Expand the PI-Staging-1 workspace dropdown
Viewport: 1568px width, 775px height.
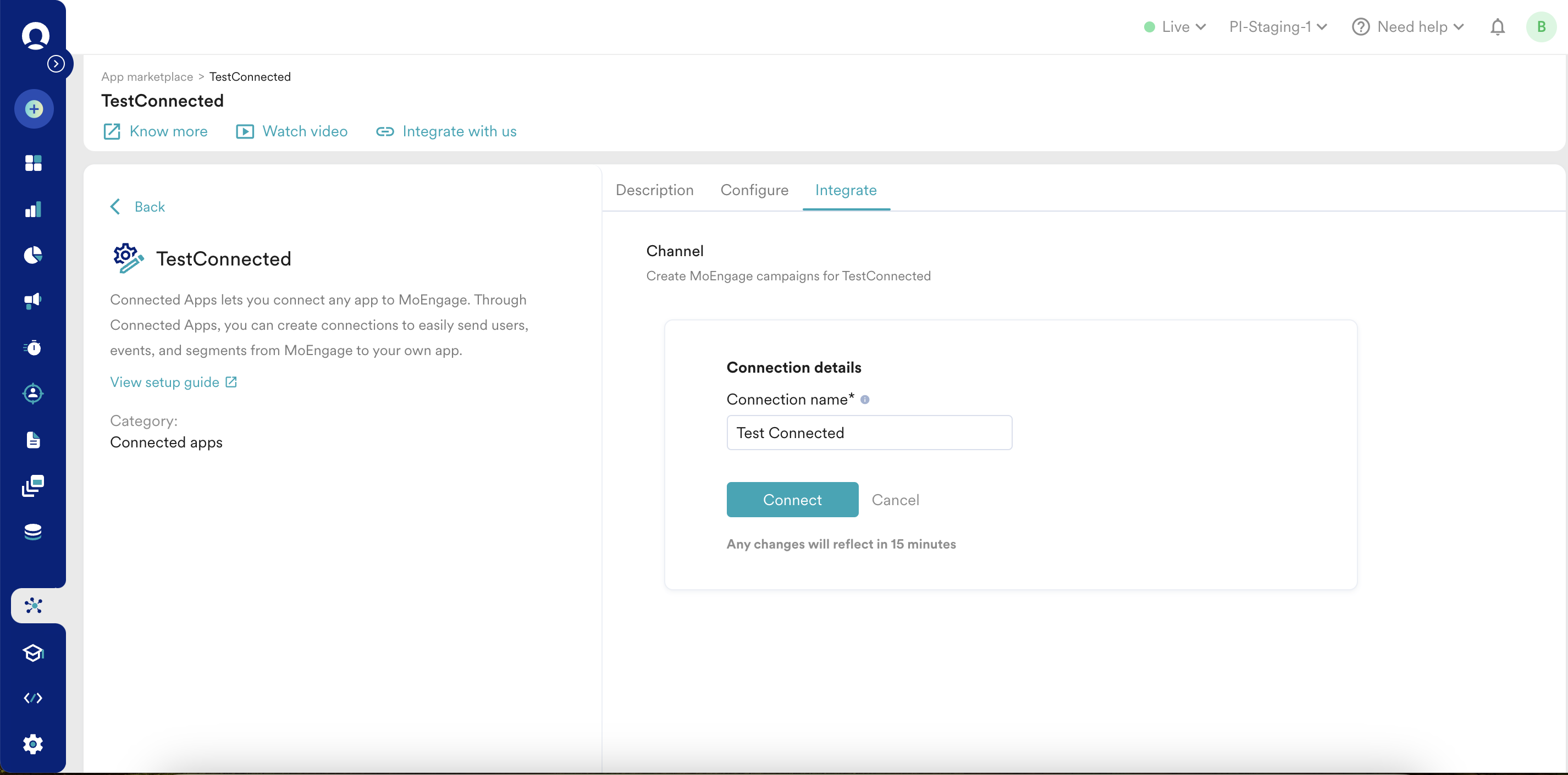coord(1278,27)
